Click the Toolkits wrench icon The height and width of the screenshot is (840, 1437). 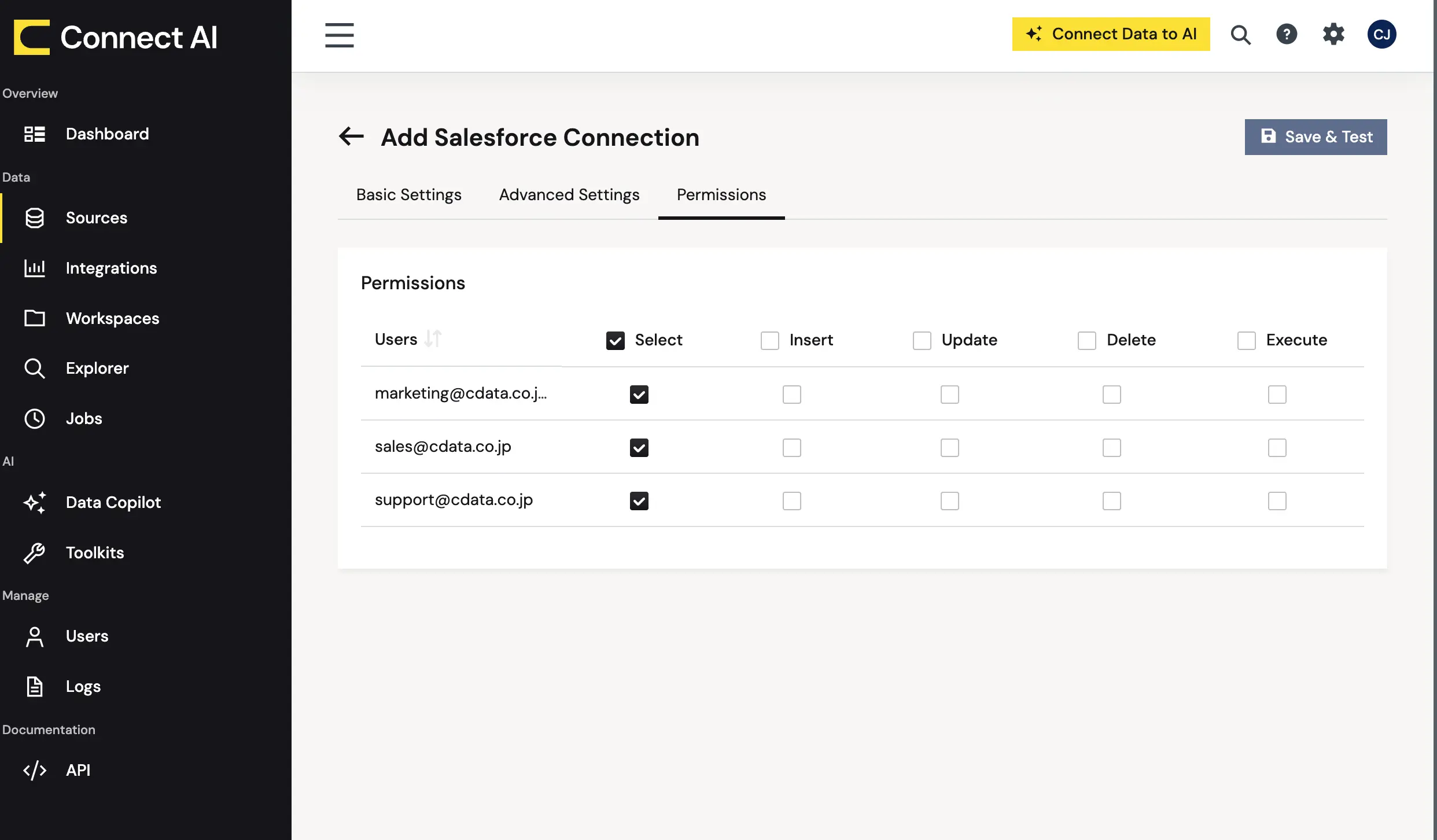[35, 552]
